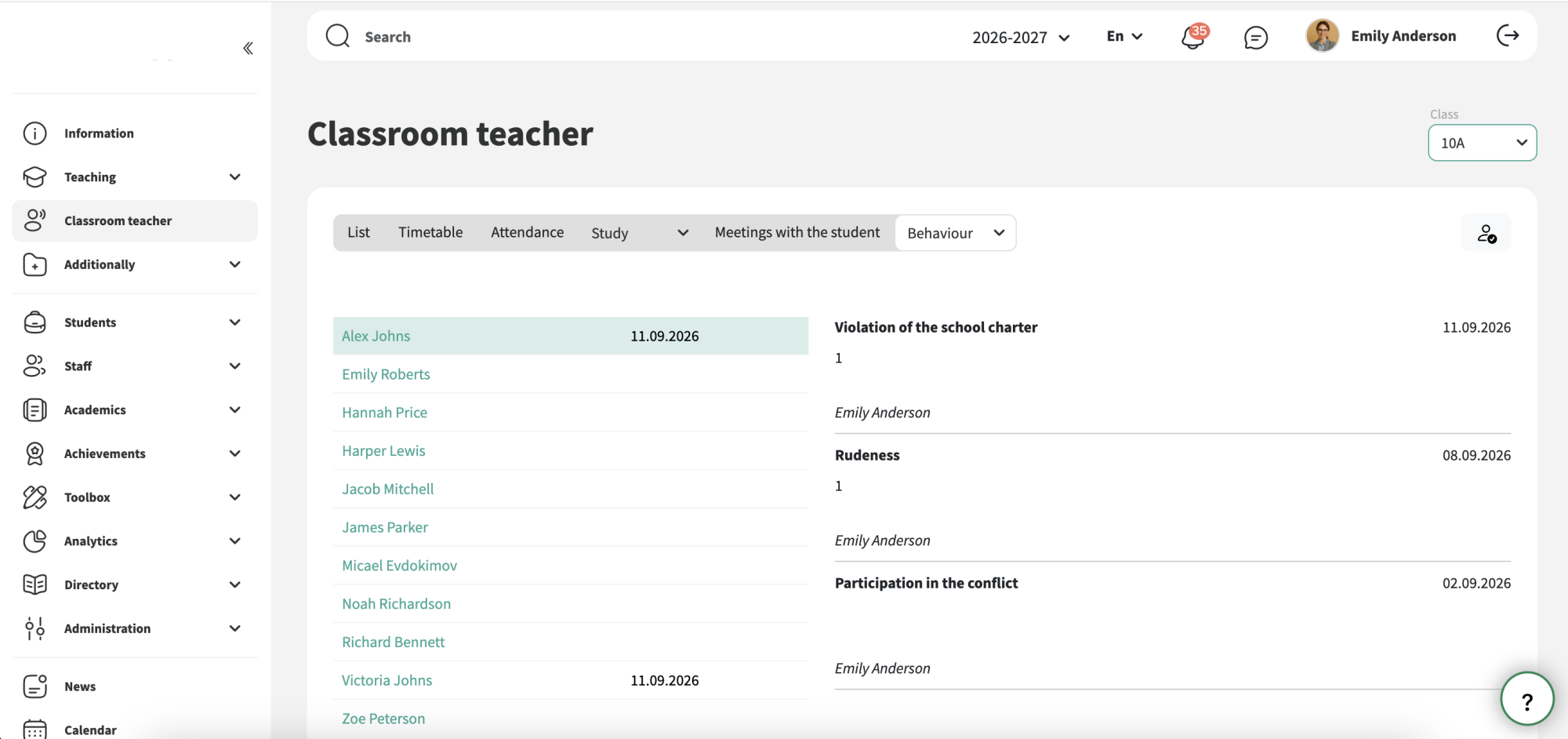Viewport: 1568px width, 739px height.
Task: Click the logout arrow icon
Action: tap(1508, 35)
